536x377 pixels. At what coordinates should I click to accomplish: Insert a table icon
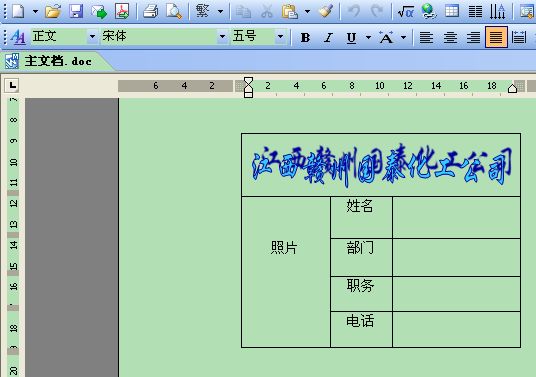coord(452,11)
